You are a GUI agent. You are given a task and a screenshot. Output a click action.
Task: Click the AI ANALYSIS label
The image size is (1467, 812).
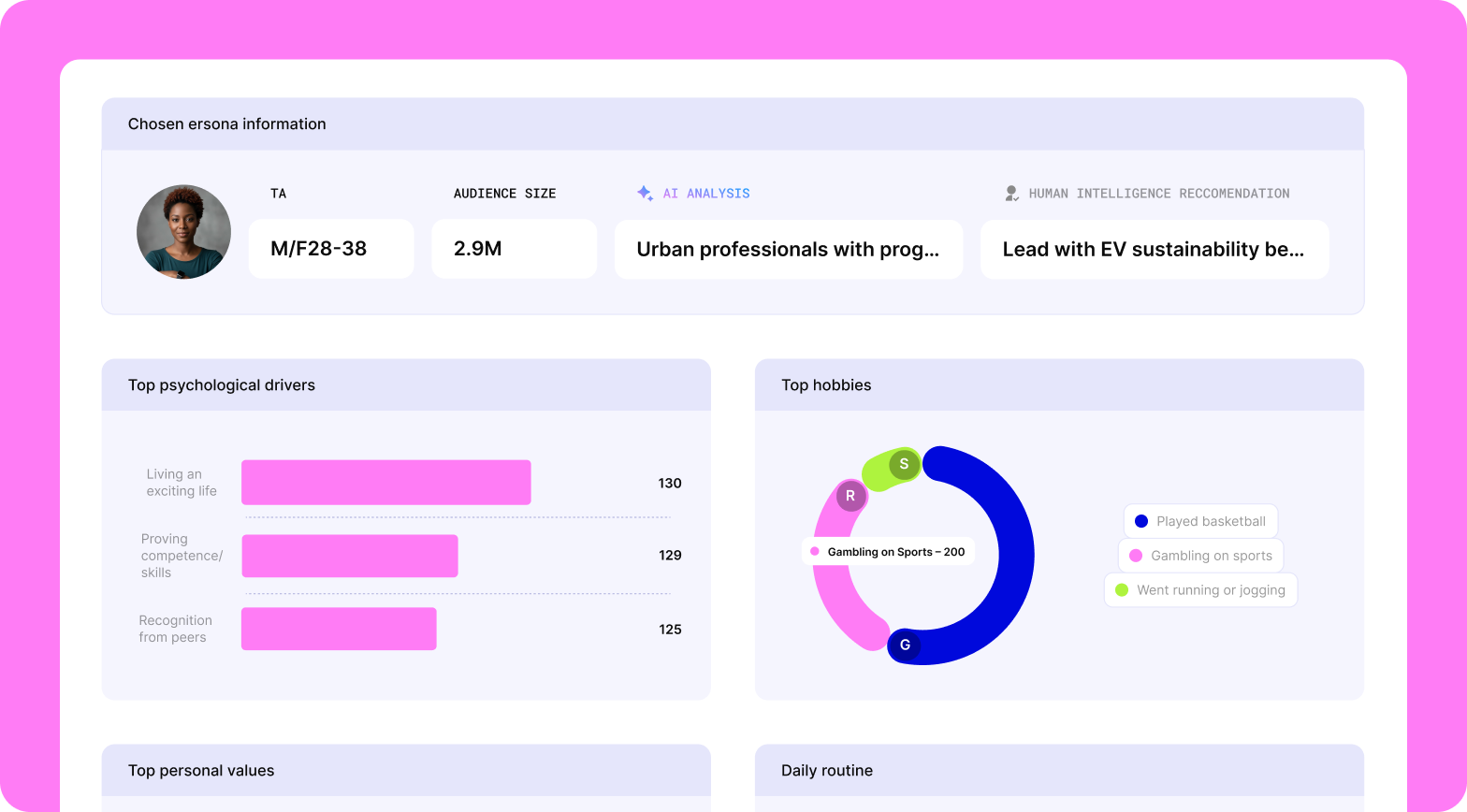pos(706,194)
